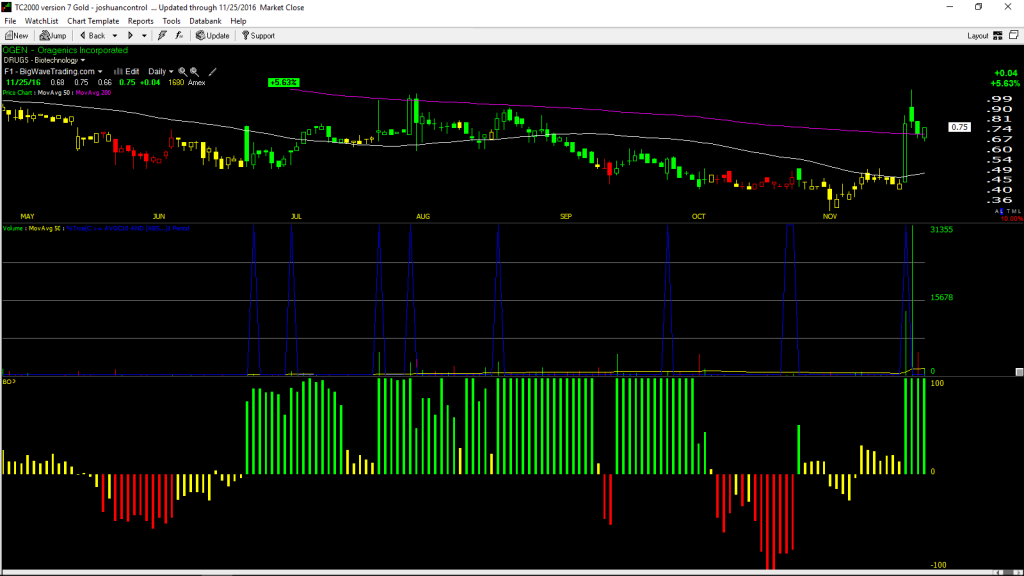Open the Help menu

[x=238, y=21]
